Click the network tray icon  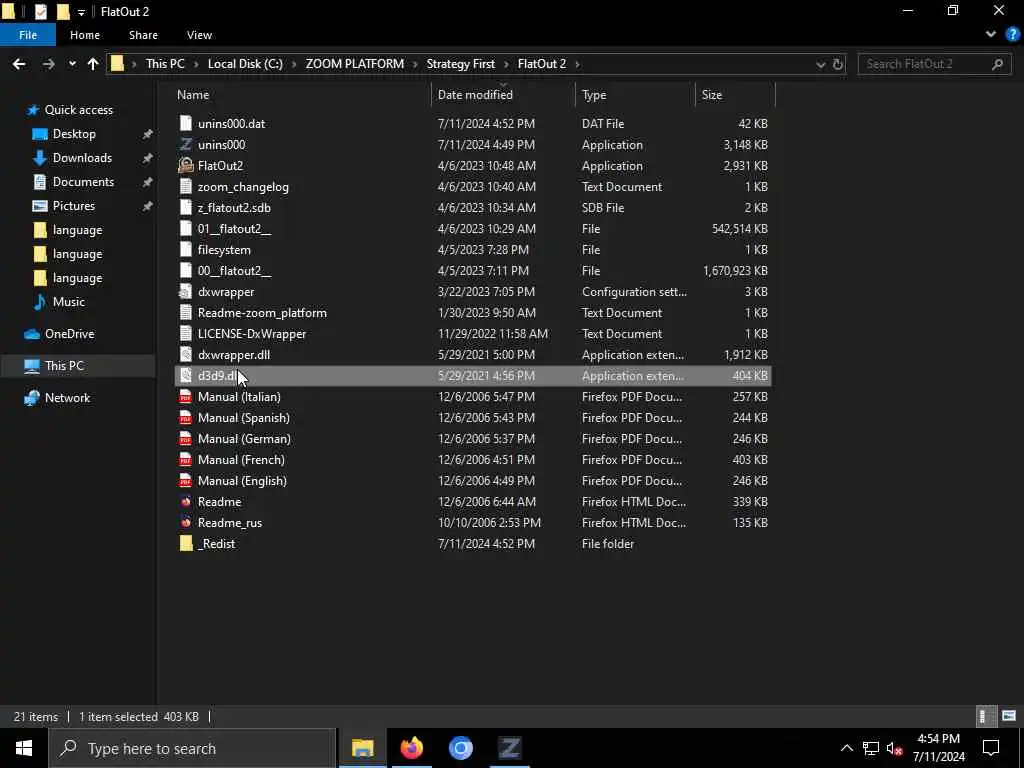pyautogui.click(x=871, y=748)
